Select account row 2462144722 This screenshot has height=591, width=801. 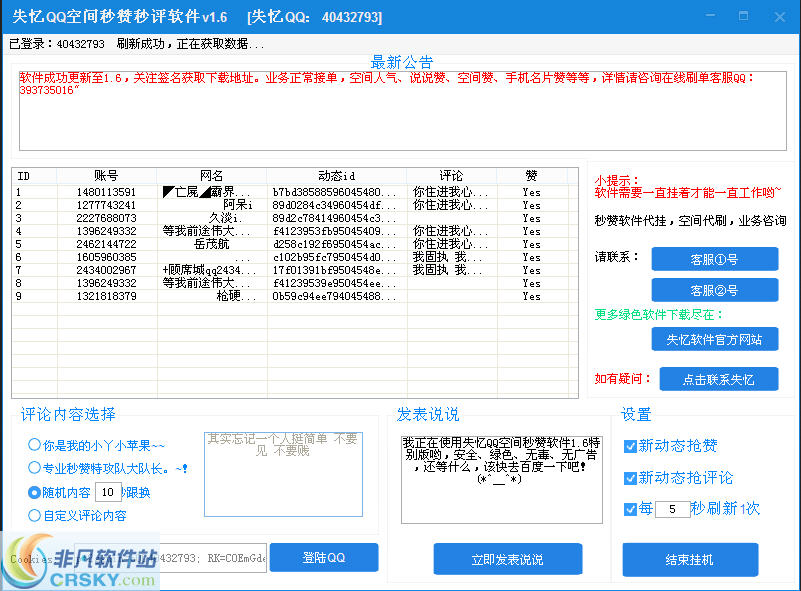click(x=294, y=244)
